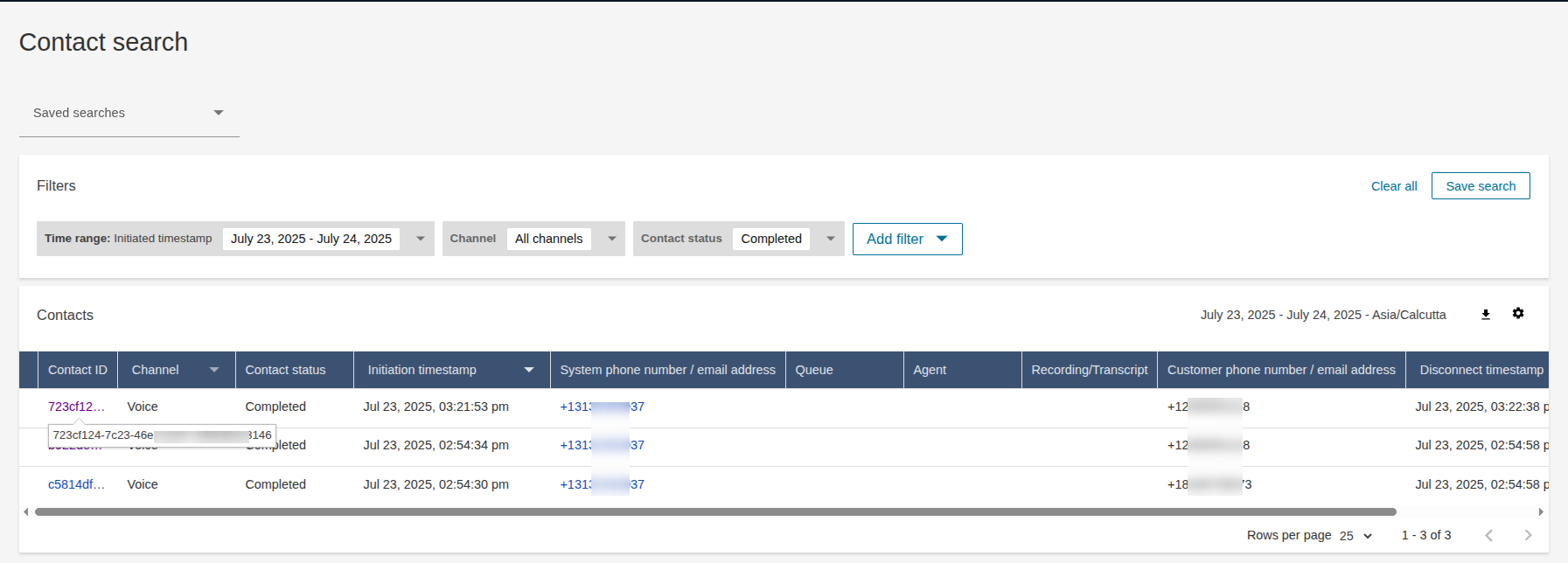Open Channel column sort arrow
The image size is (1568, 563).
(214, 370)
